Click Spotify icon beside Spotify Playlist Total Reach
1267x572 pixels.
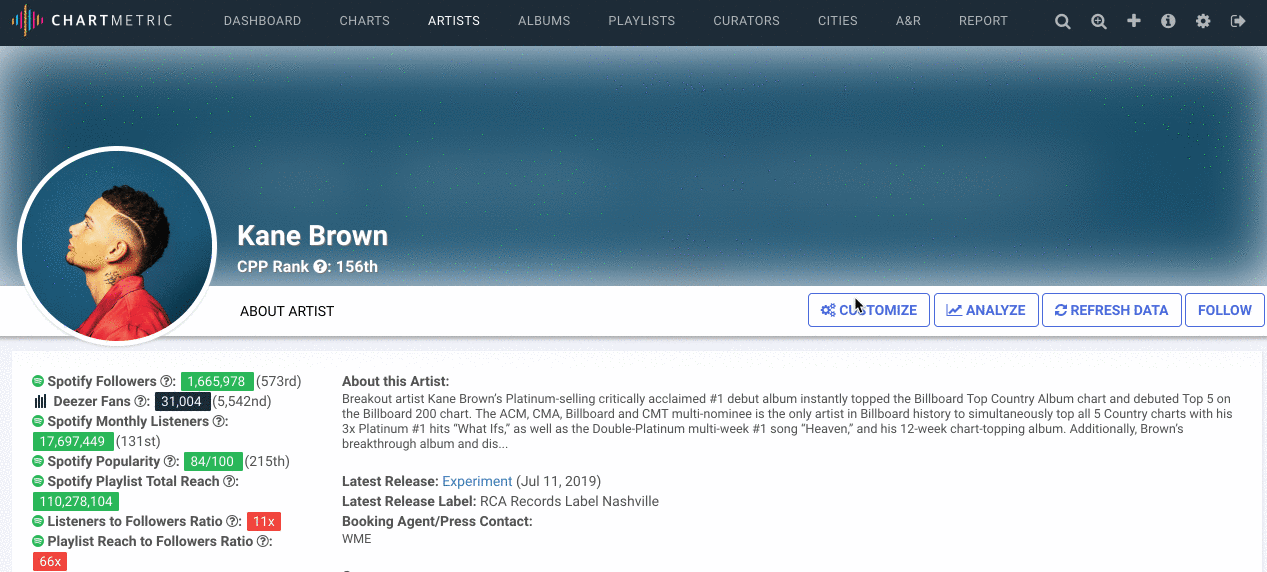[38, 481]
